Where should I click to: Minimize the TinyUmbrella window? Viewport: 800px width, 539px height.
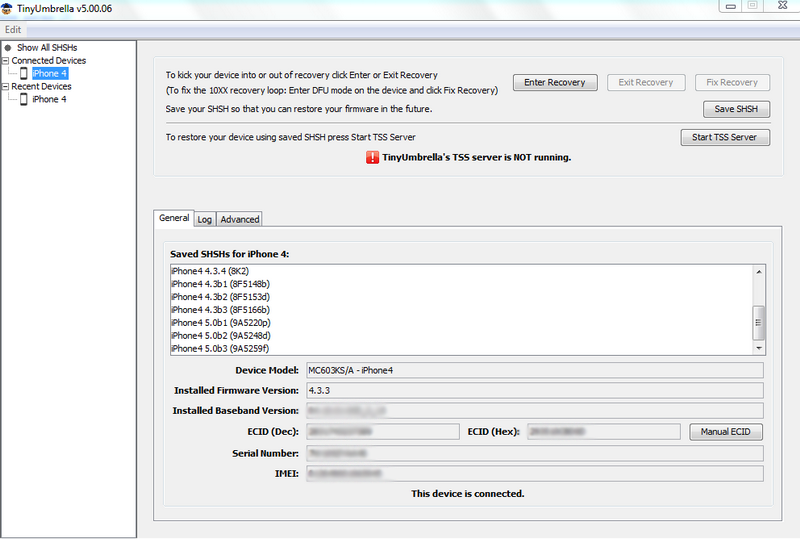pos(731,6)
